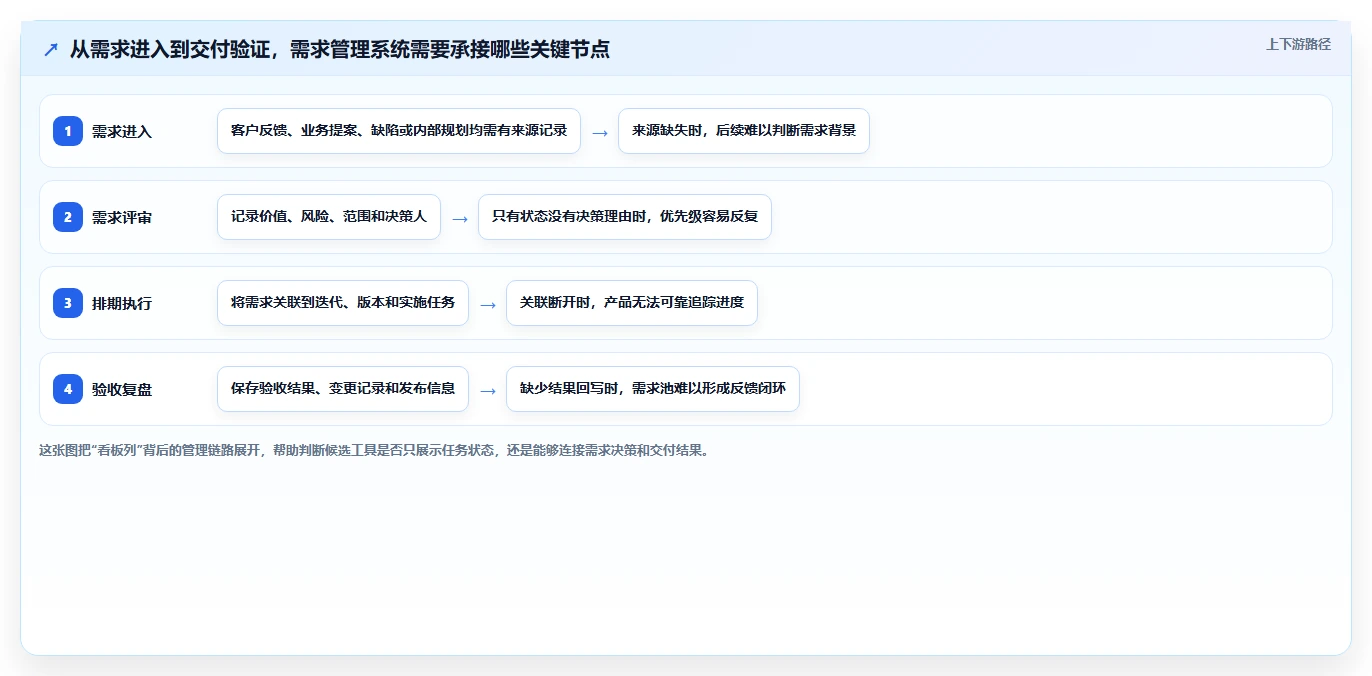Click the box 客户反馈、业务提案、缺陷或内部规划均需有来源记录
Viewport: 1372px width, 676px height.
coord(399,131)
